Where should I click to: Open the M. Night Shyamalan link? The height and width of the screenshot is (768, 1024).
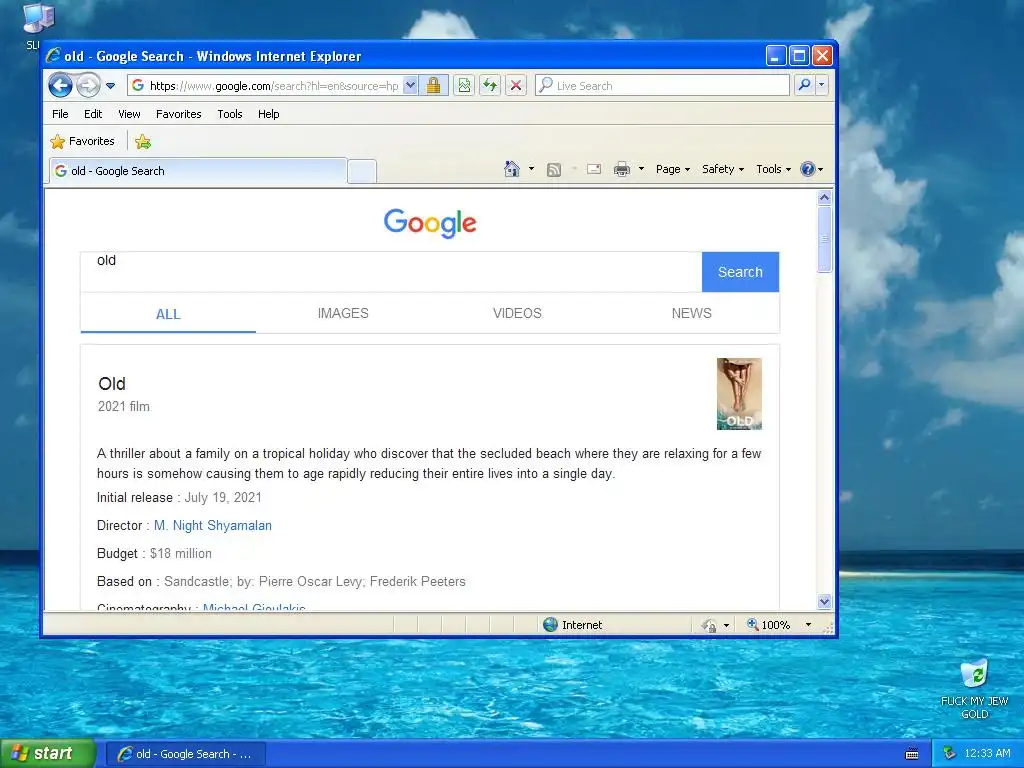[x=213, y=525]
